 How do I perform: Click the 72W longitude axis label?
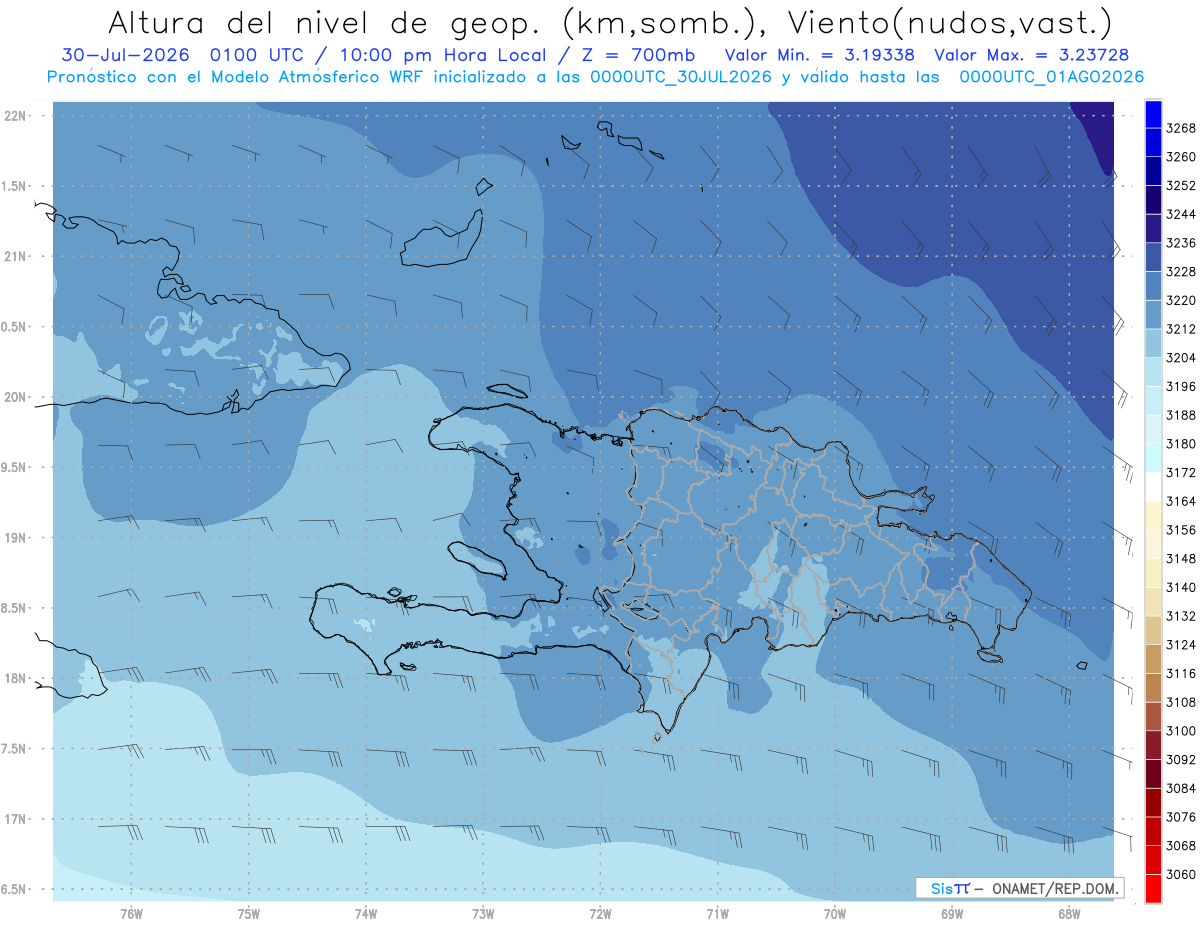(x=601, y=913)
